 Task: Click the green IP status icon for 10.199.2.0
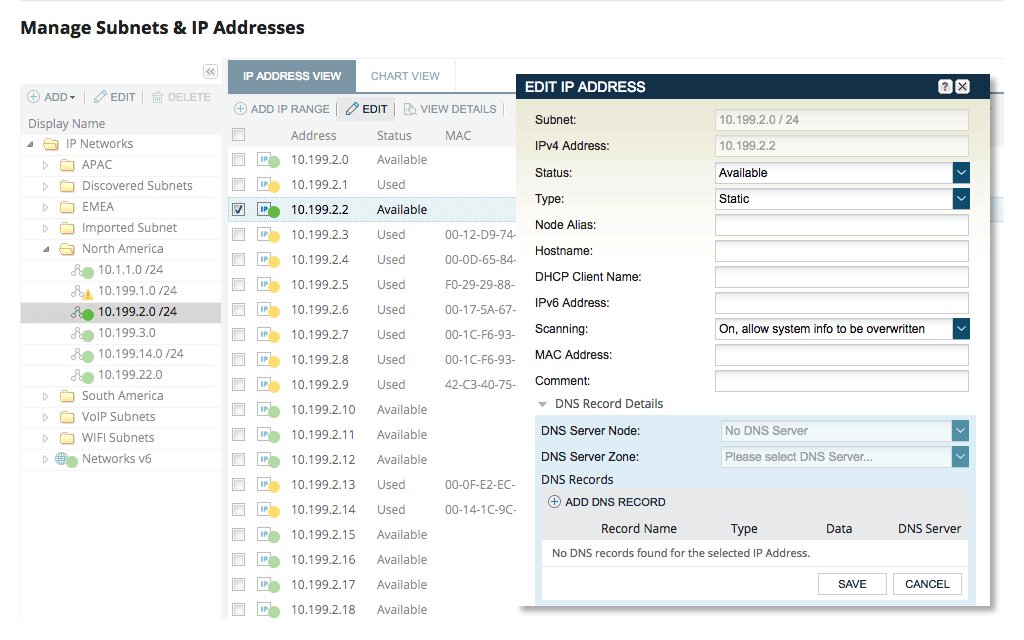point(266,159)
